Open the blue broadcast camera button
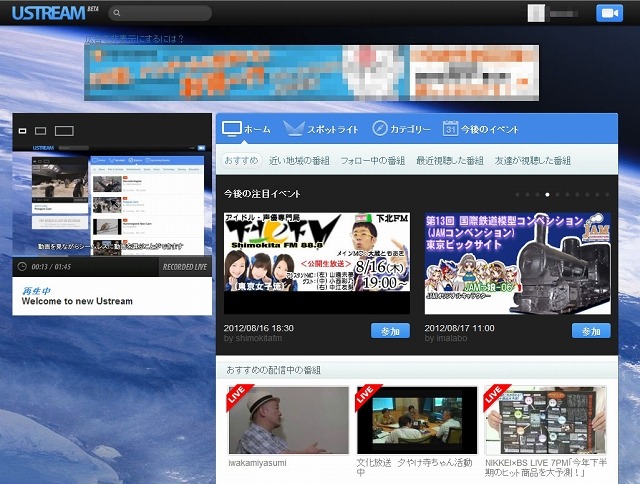 pos(609,13)
